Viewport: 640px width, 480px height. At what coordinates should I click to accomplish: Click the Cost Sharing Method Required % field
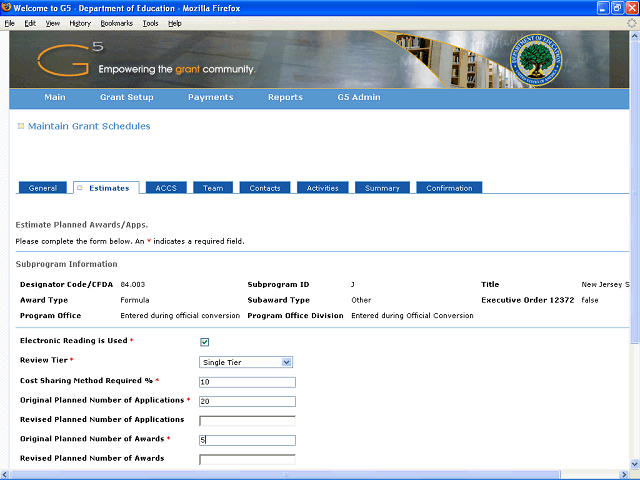click(x=247, y=382)
